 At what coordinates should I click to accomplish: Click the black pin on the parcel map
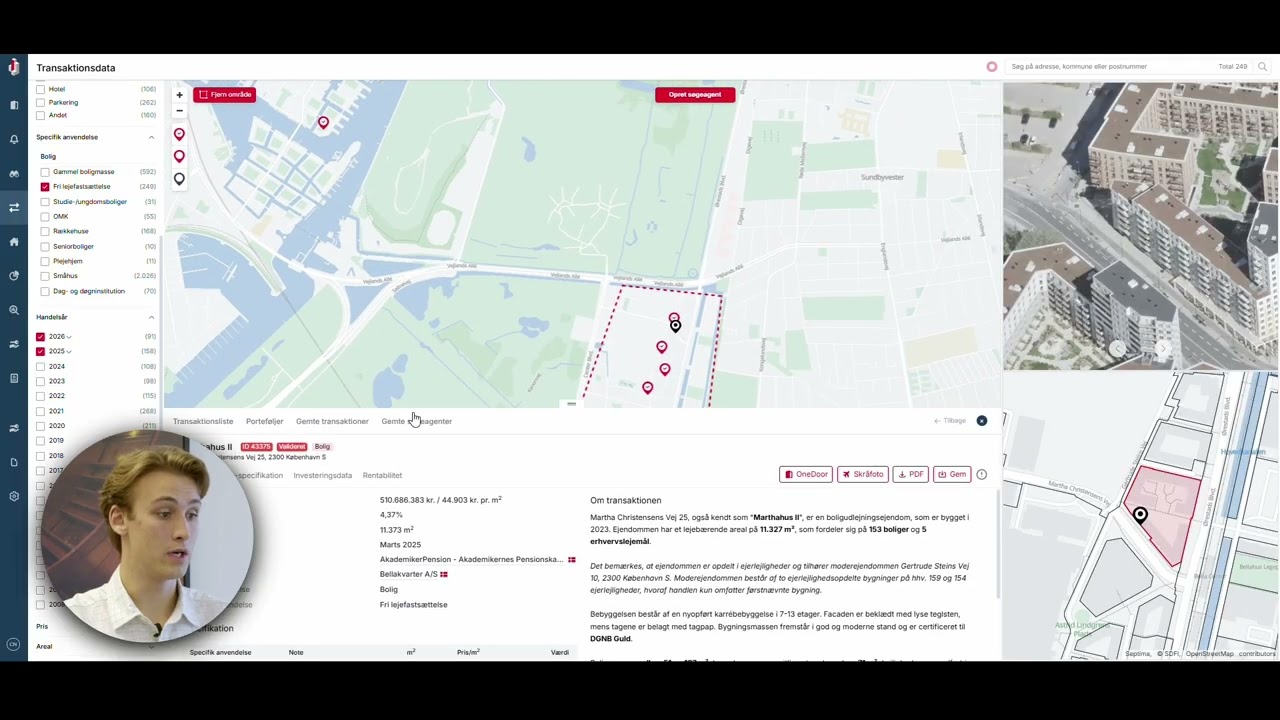tap(1140, 515)
